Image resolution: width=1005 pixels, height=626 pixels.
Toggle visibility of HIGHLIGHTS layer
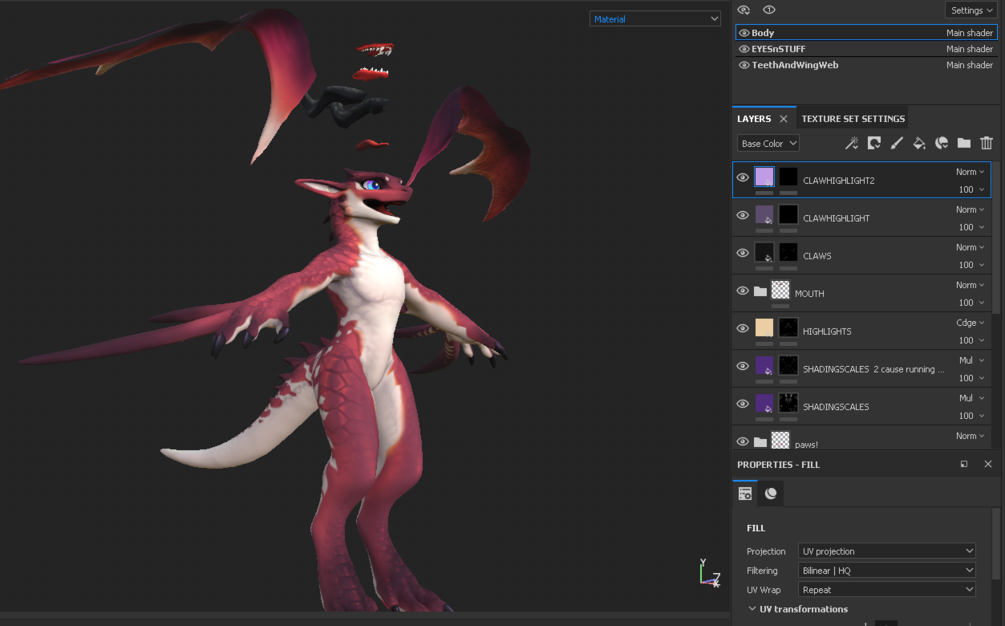click(742, 328)
